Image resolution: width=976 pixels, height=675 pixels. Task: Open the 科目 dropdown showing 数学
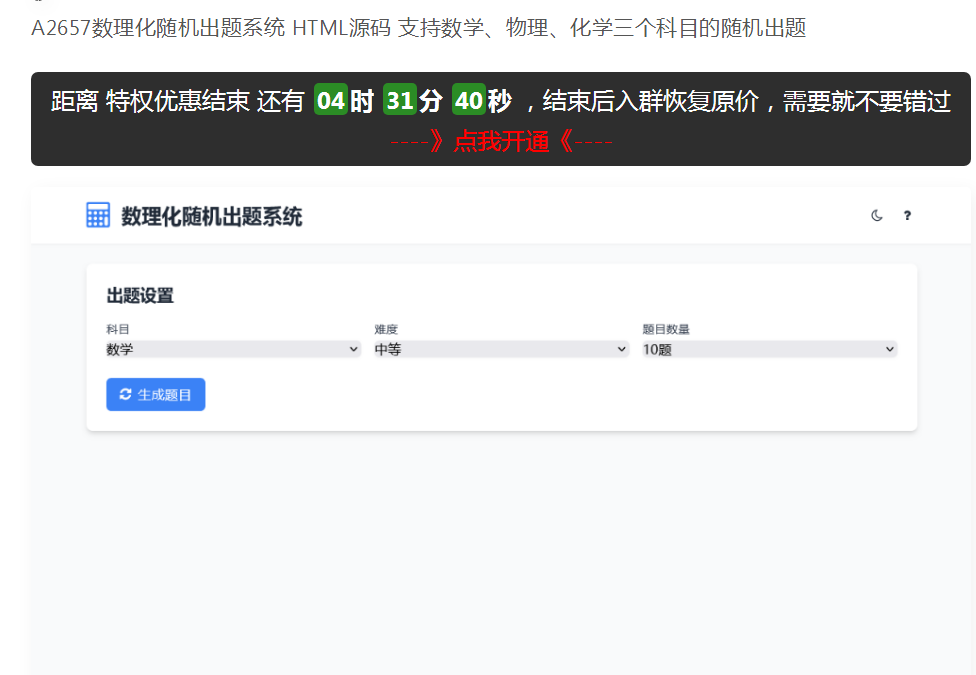tap(233, 349)
